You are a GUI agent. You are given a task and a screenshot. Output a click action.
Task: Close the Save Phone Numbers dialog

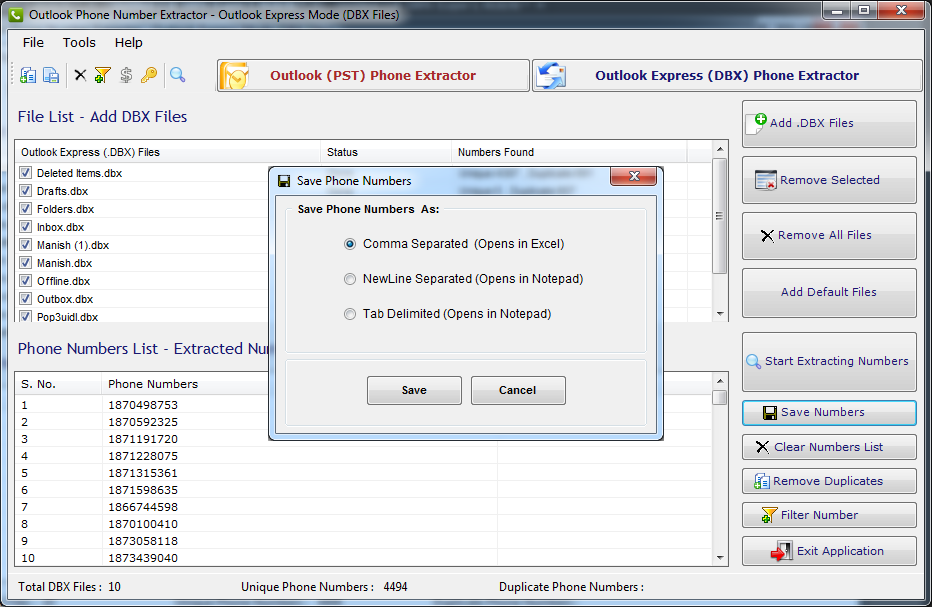pos(634,176)
